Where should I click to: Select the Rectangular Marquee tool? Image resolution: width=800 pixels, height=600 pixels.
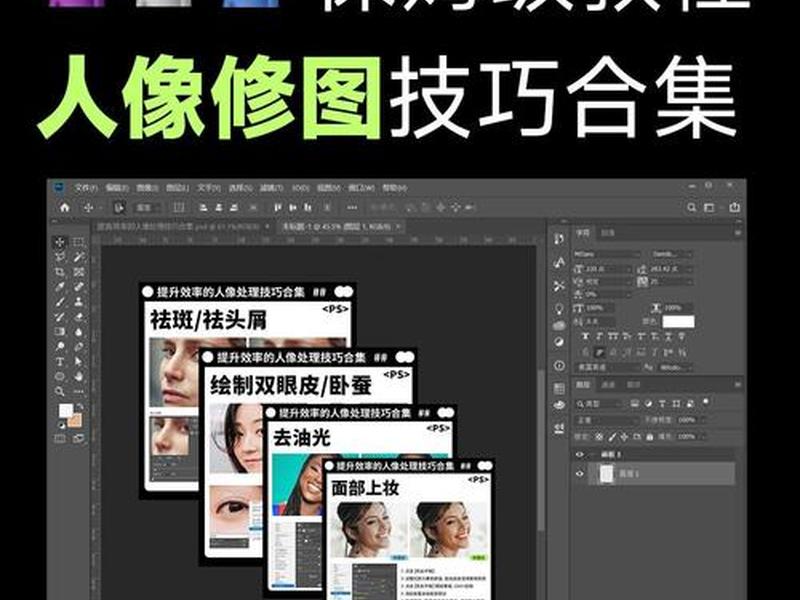[79, 242]
